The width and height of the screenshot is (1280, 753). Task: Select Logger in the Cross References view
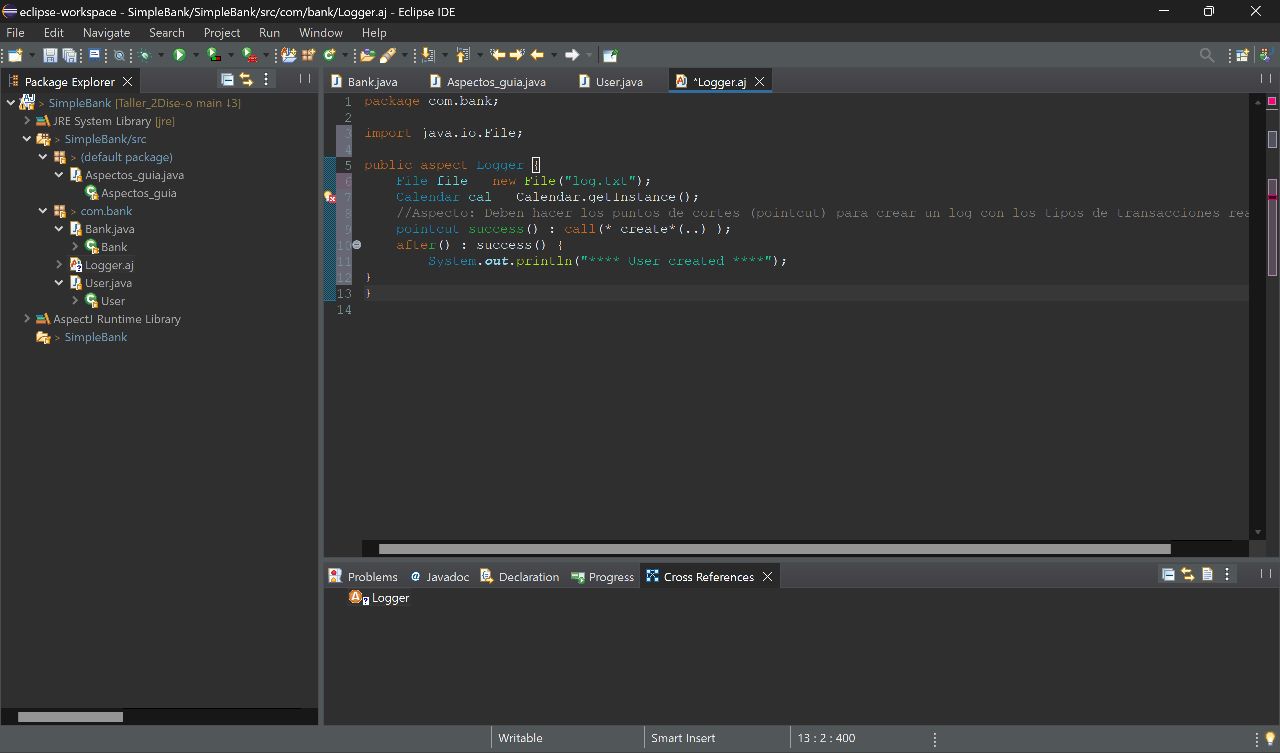click(388, 597)
